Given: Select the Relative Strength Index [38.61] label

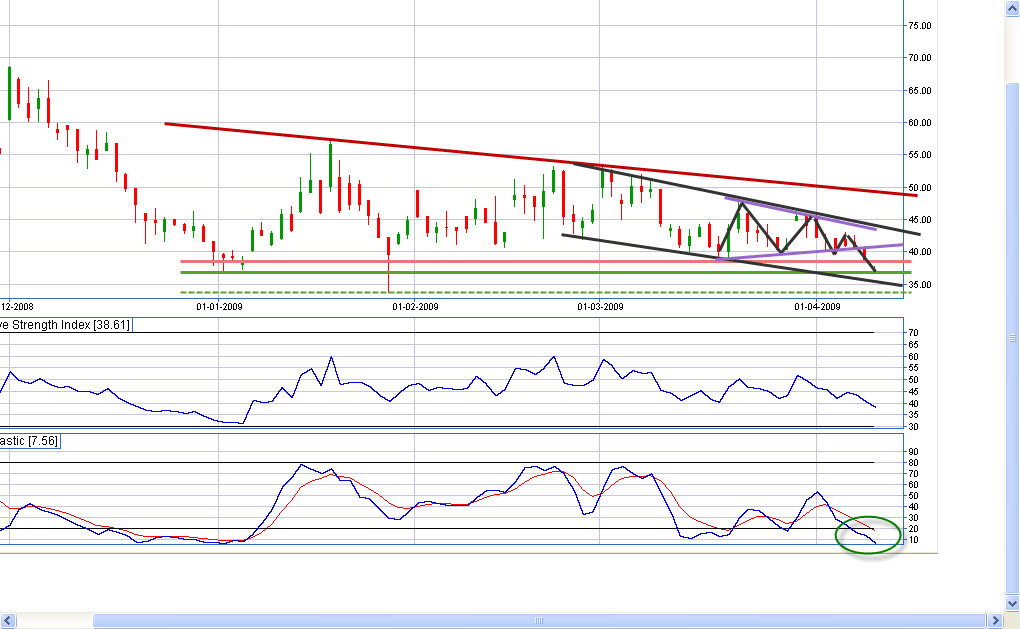Looking at the screenshot, I should (66, 325).
